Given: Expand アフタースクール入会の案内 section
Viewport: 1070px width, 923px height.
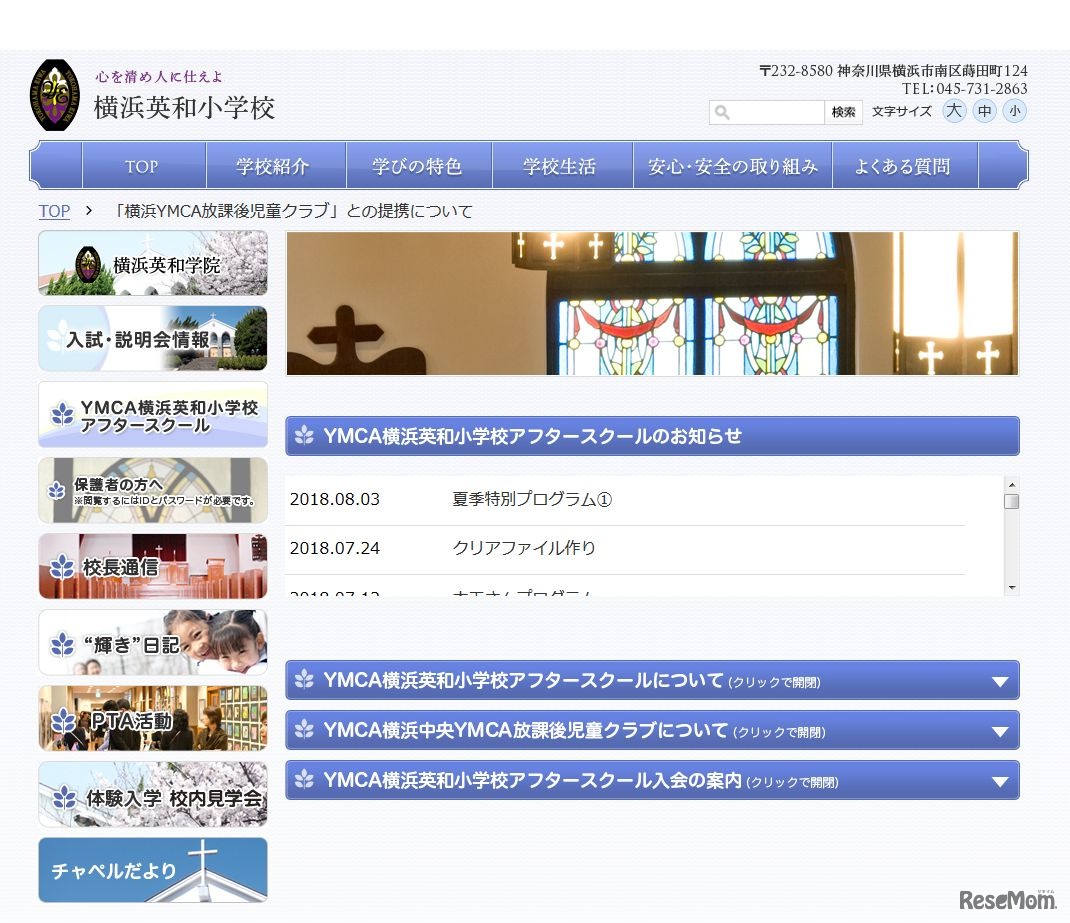Looking at the screenshot, I should pyautogui.click(x=652, y=780).
